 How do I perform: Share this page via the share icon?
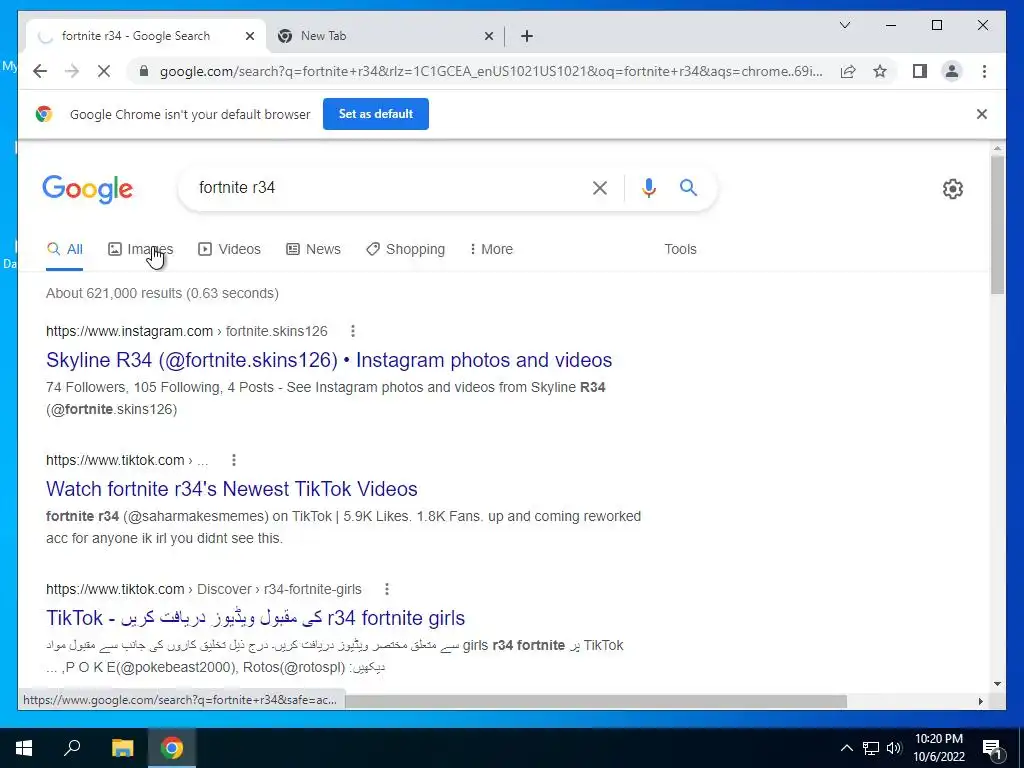coord(848,71)
